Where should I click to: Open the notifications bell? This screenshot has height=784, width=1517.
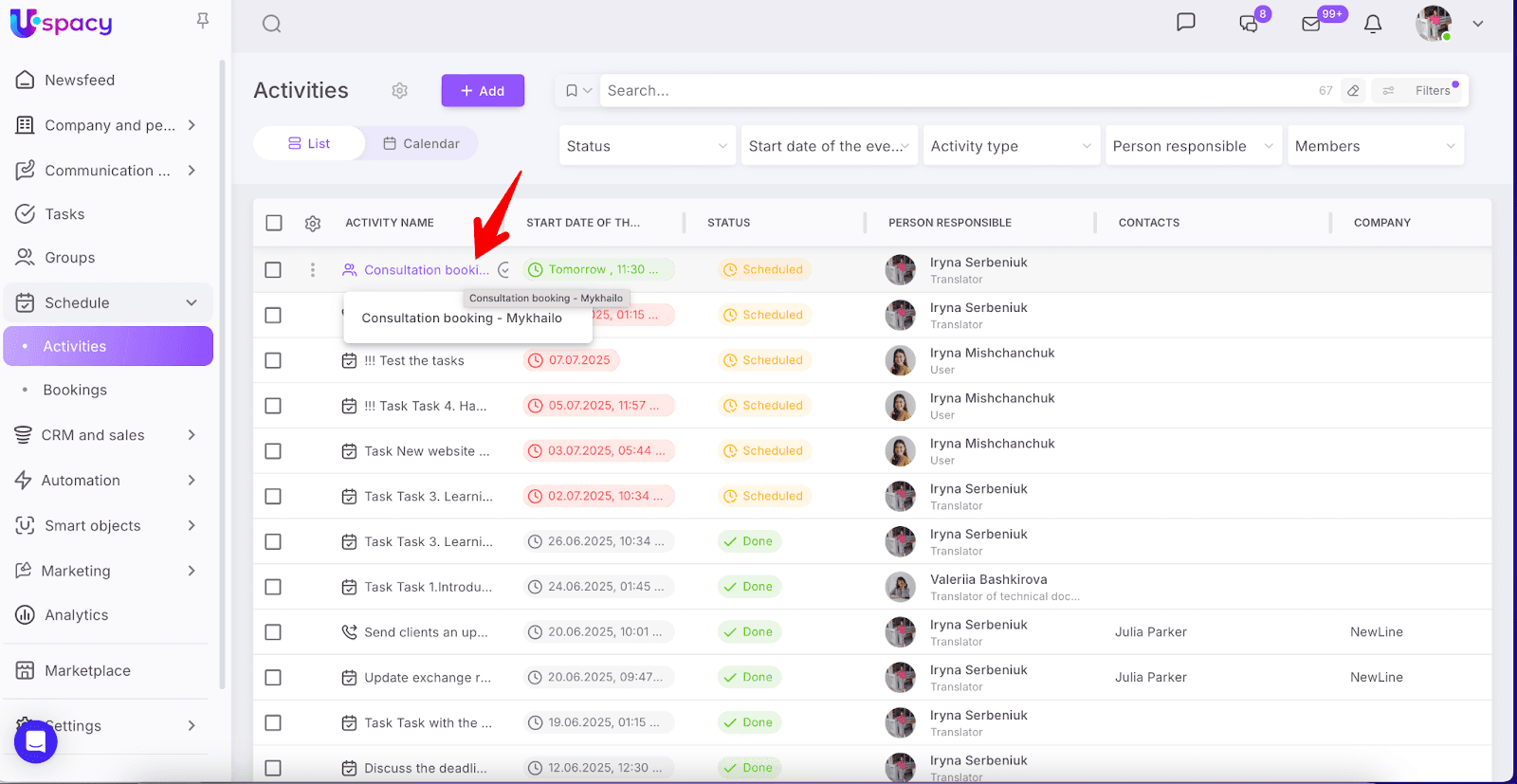coord(1372,24)
